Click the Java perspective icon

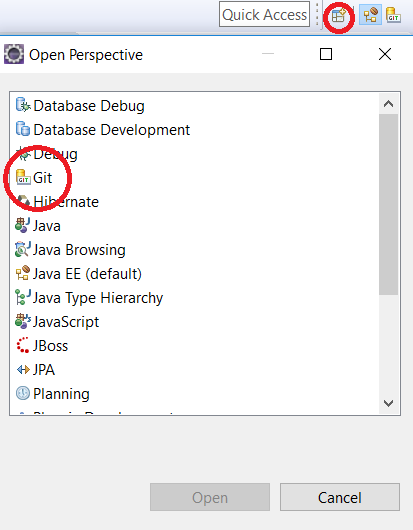(x=23, y=226)
